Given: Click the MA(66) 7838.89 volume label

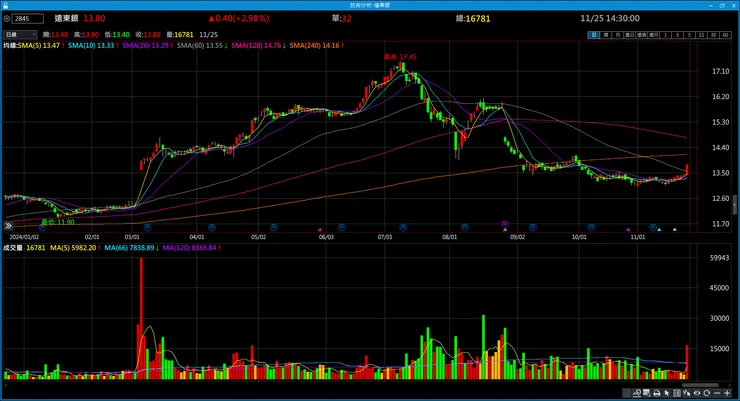Looking at the screenshot, I should (129, 248).
